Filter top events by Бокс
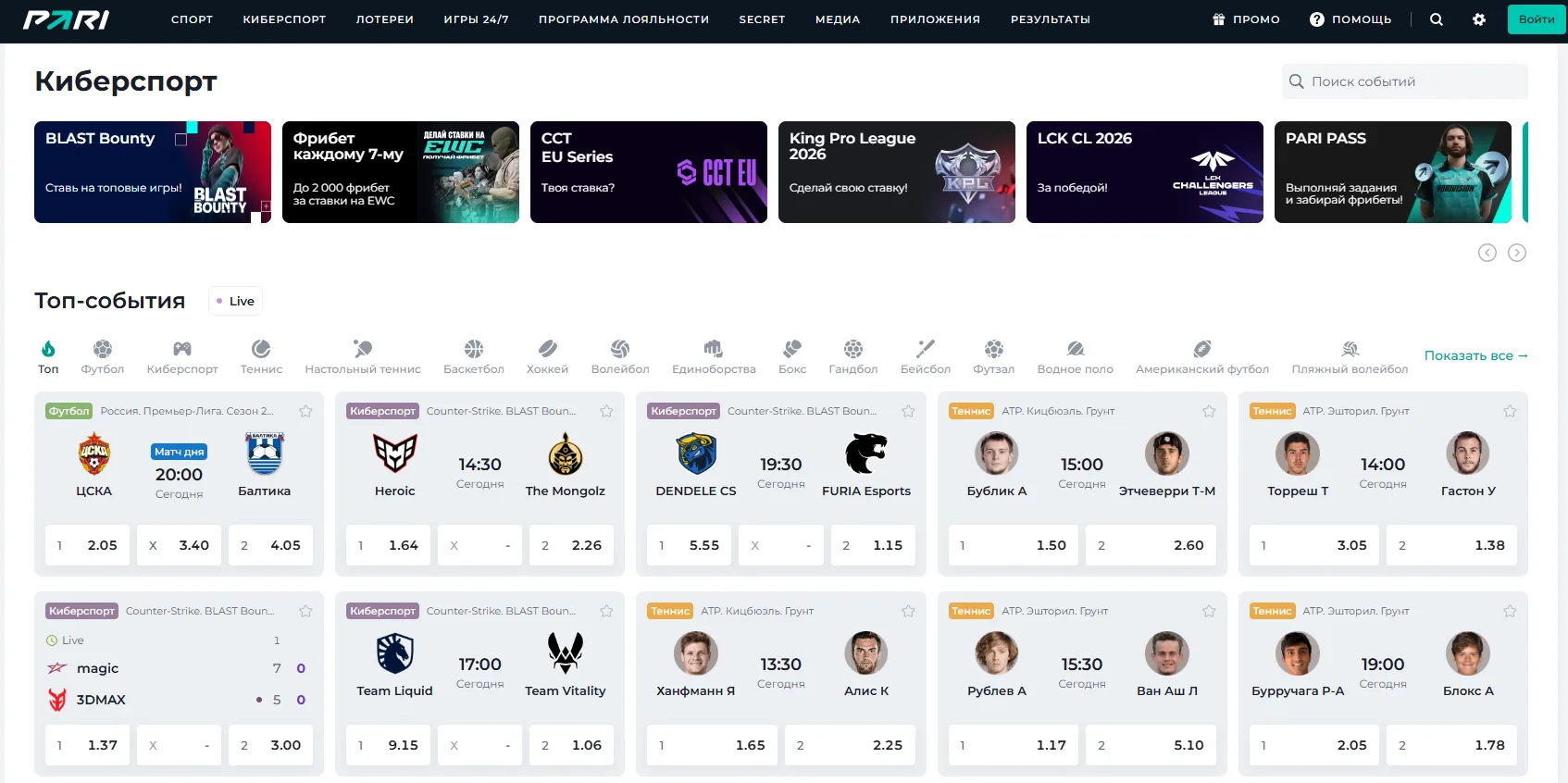 792,356
